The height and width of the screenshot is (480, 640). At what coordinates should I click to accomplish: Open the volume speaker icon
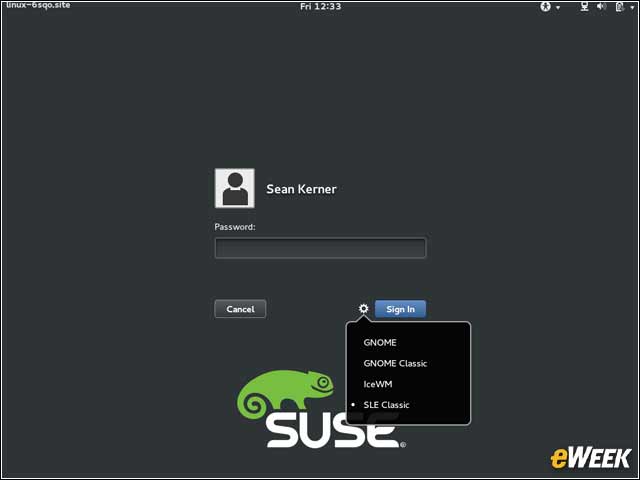[601, 7]
